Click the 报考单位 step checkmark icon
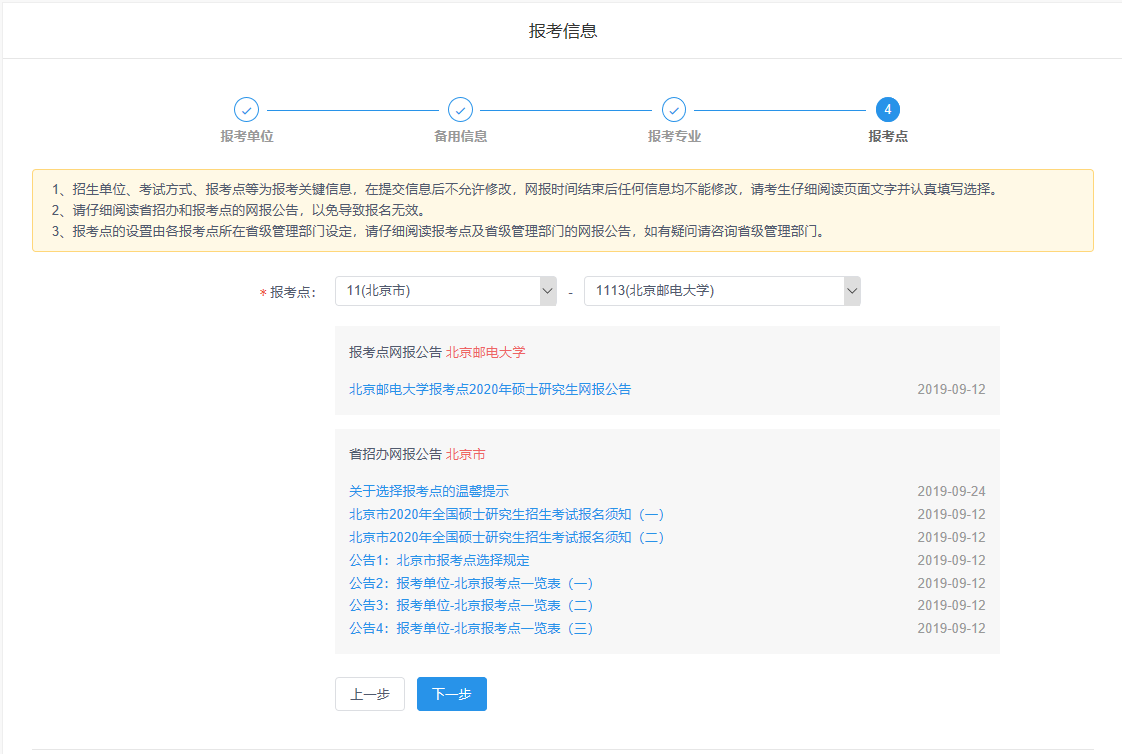1122x754 pixels. click(246, 110)
